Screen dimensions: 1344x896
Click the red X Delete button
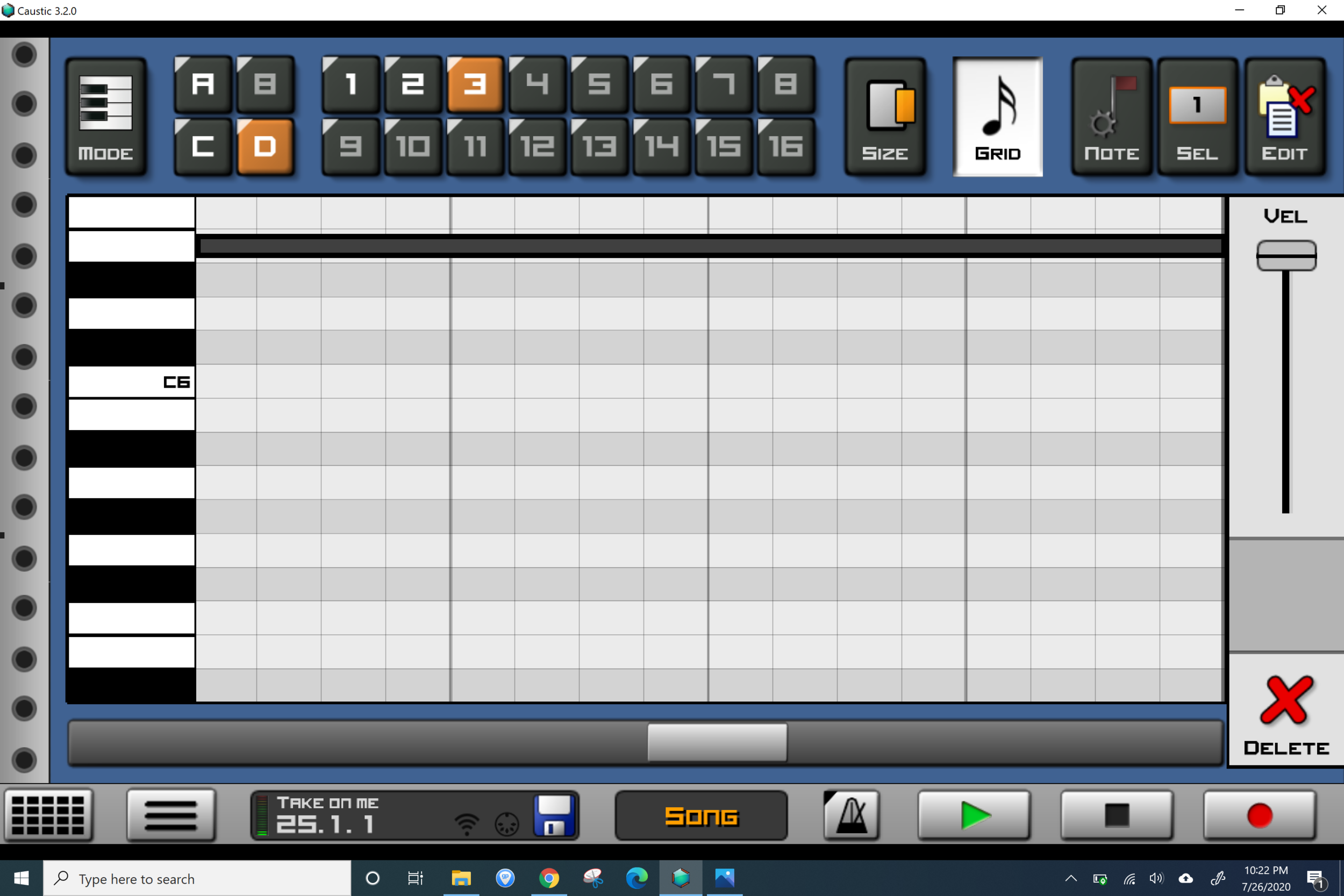point(1286,713)
